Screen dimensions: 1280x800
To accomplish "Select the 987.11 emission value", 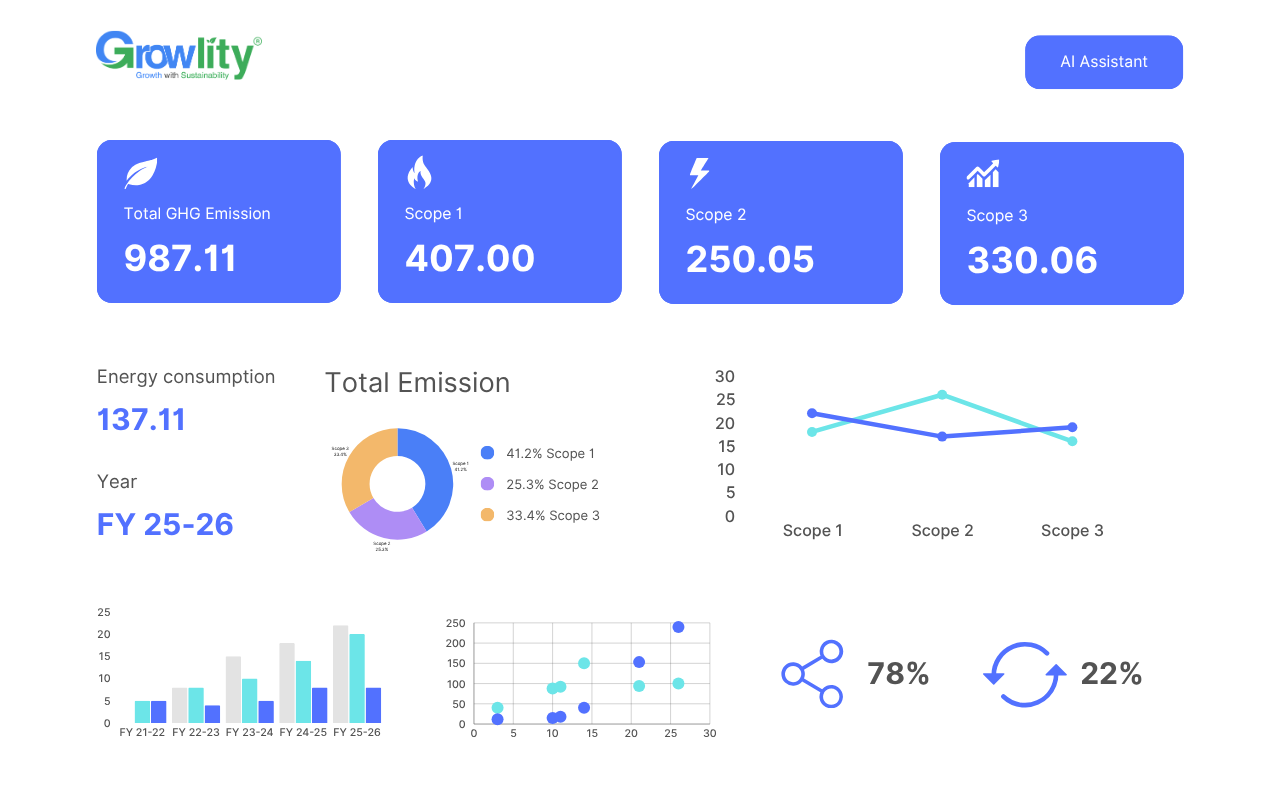I will [x=180, y=258].
